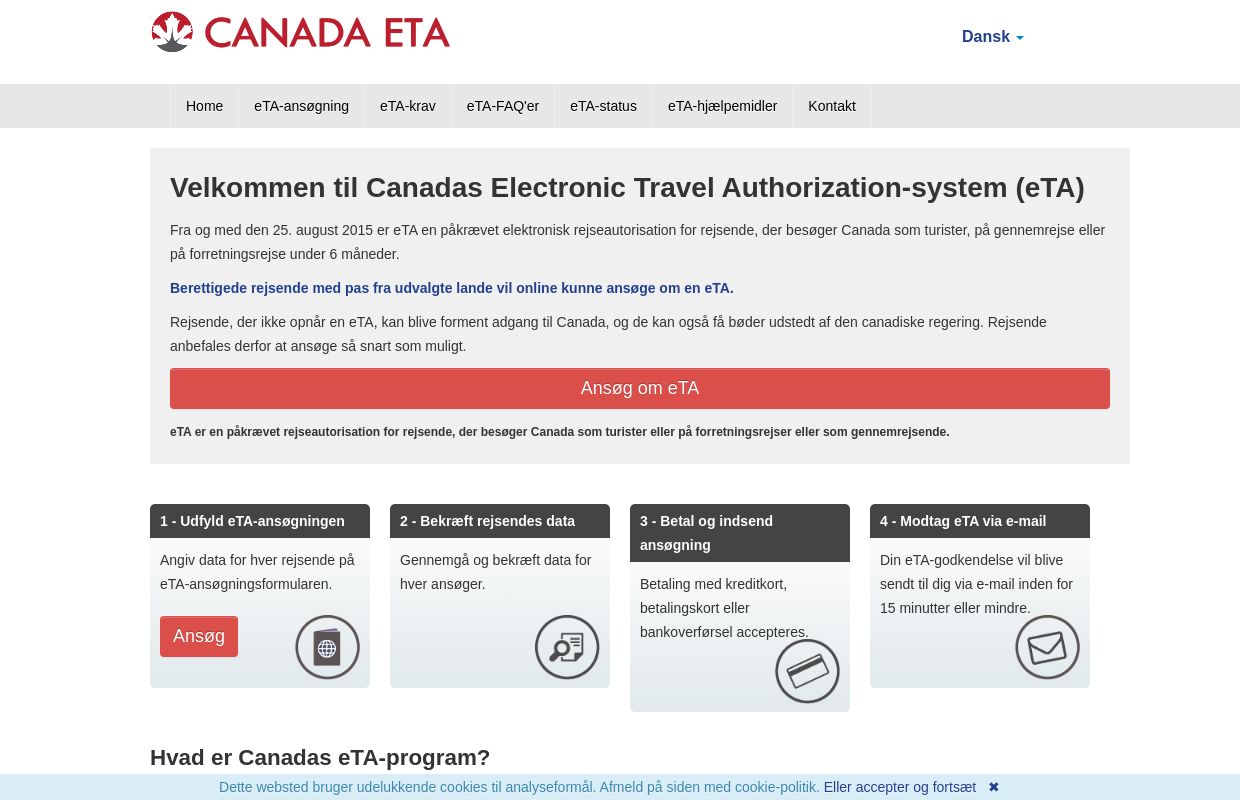This screenshot has height=800, width=1240.
Task: Open the link about berettigede rejsende med pas
Action: pos(452,288)
